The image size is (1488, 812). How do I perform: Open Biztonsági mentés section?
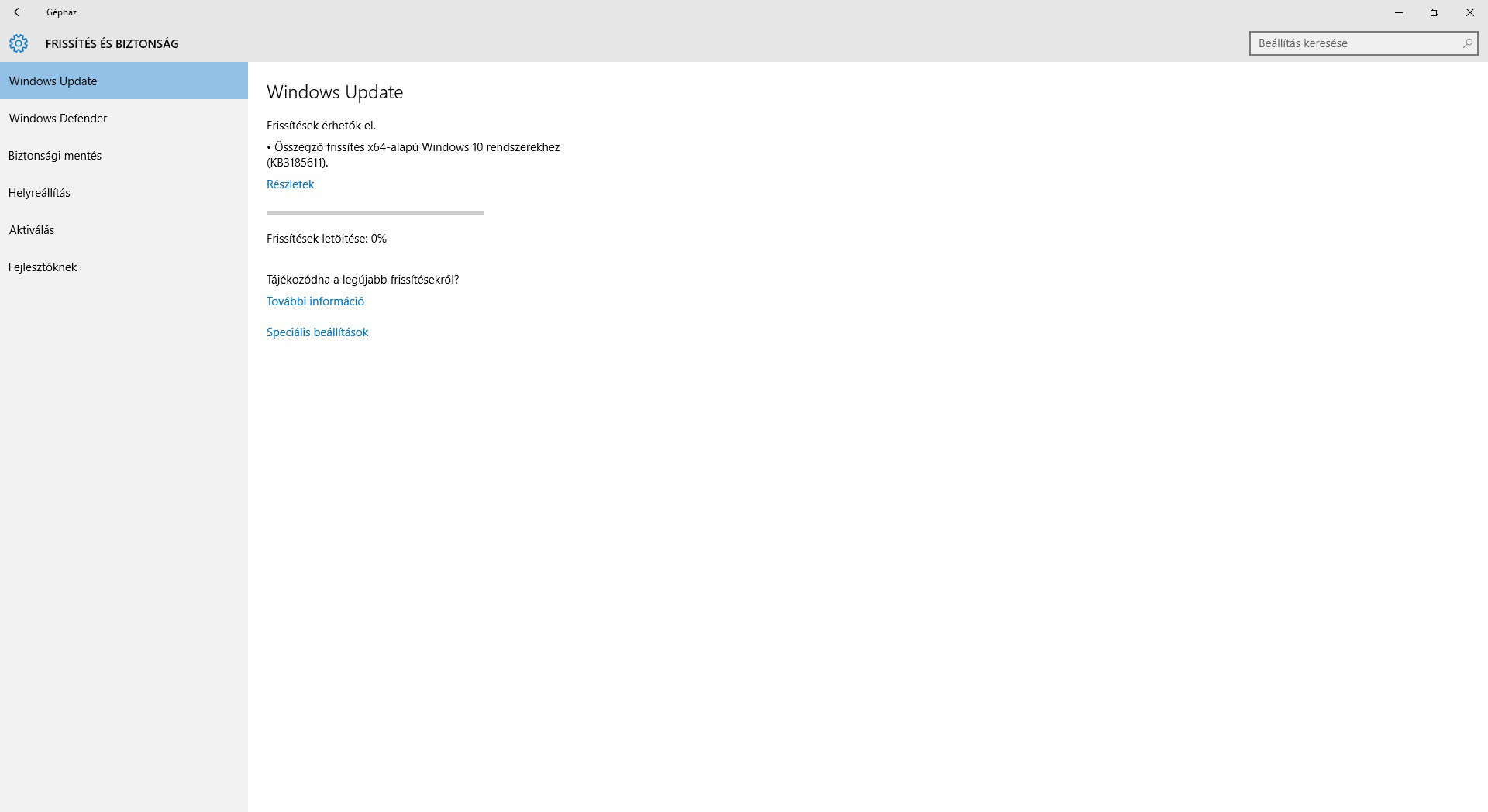[x=124, y=155]
